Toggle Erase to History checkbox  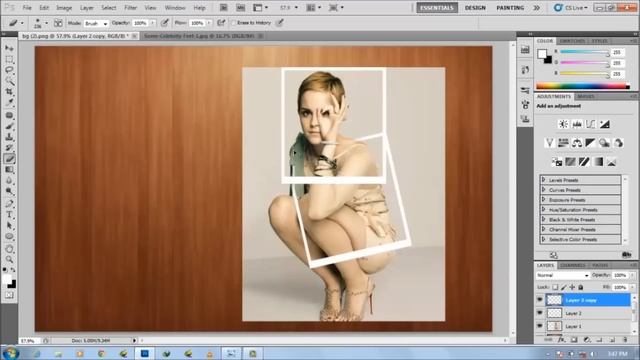pyautogui.click(x=234, y=23)
